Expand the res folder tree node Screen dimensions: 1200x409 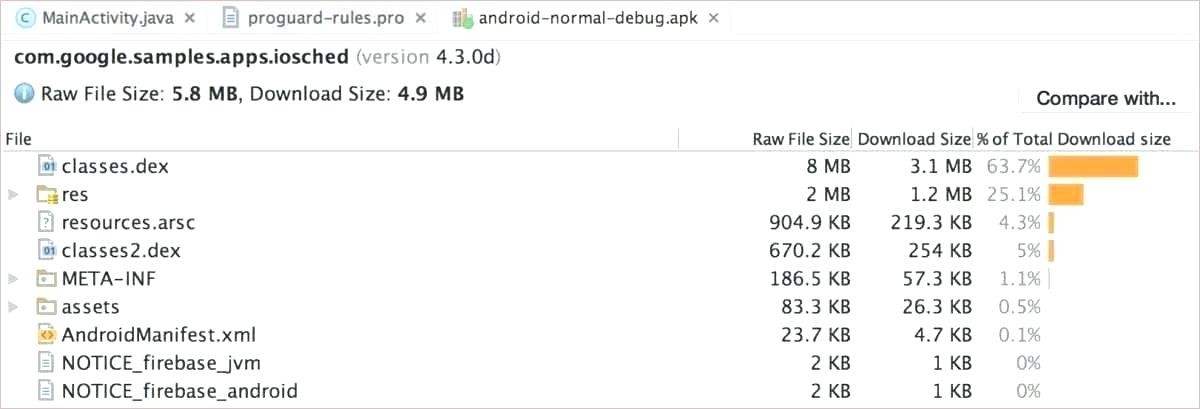tap(14, 194)
